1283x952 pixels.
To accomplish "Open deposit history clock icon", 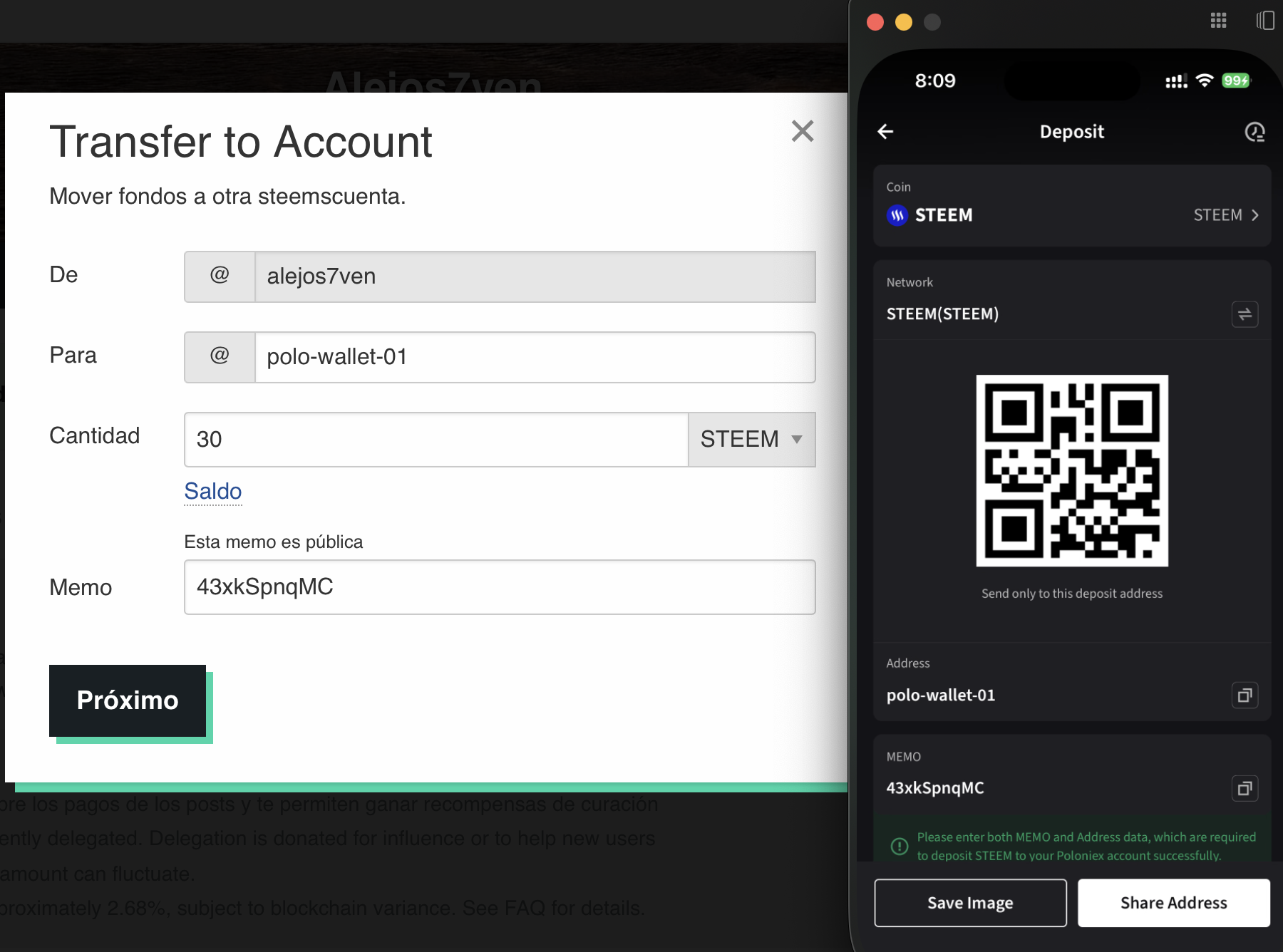I will (1254, 132).
